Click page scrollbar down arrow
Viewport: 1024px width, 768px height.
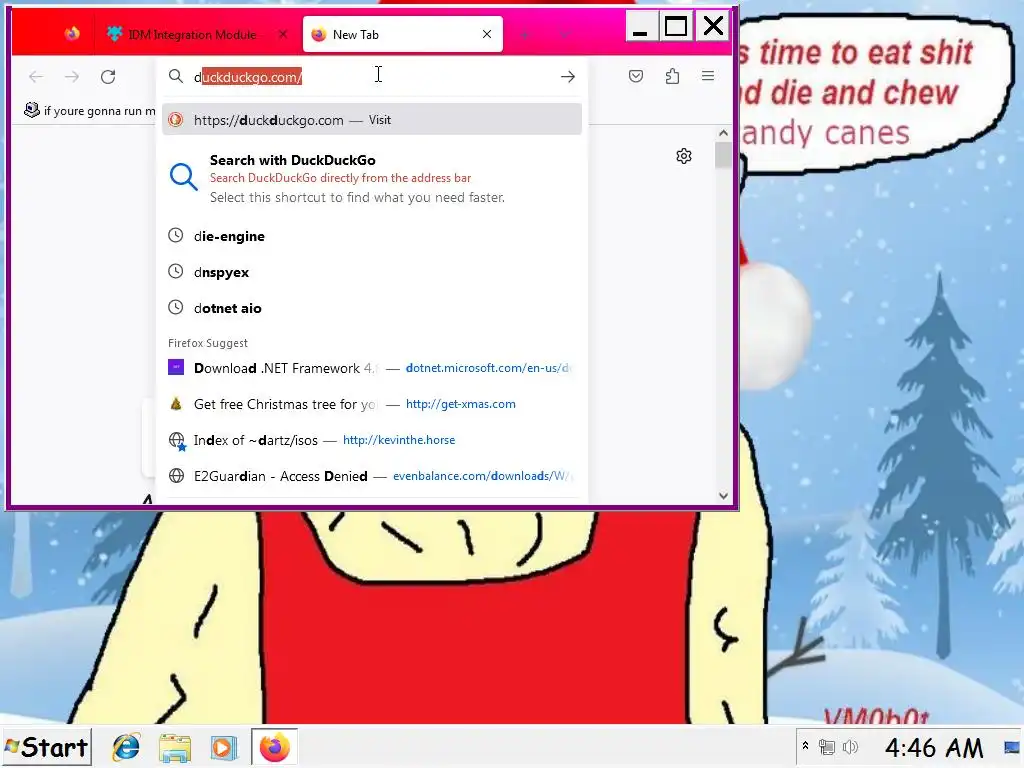click(723, 496)
